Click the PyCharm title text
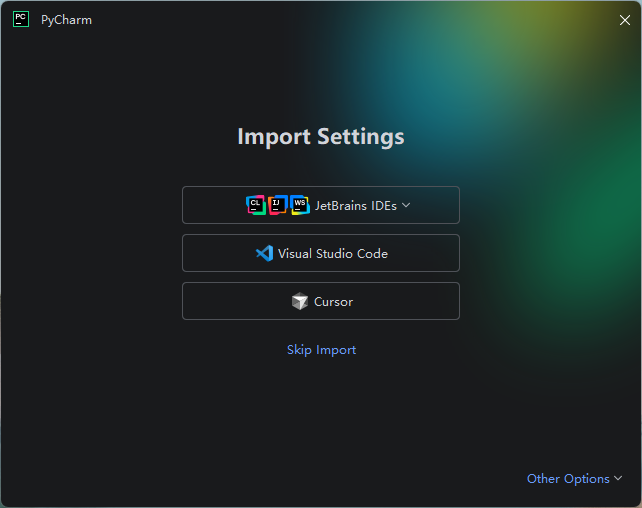Viewport: 642px width, 508px height. tap(66, 20)
